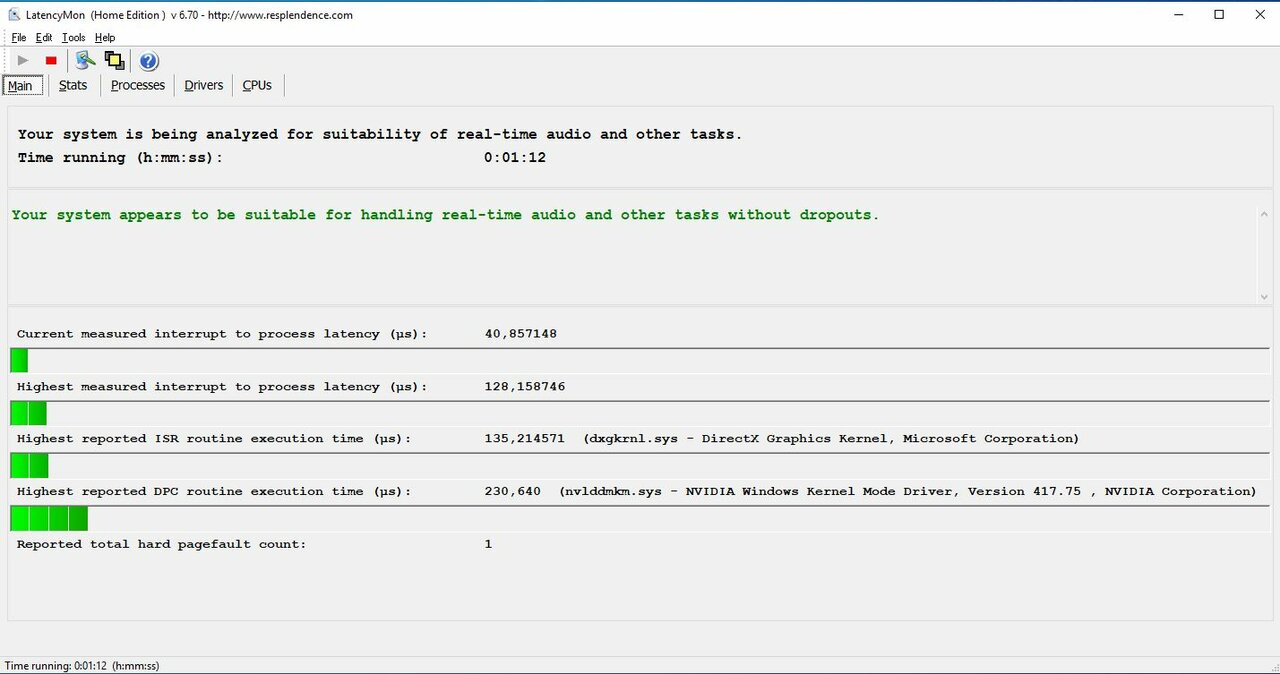Select the CPUs tab
The width and height of the screenshot is (1280, 674).
coord(257,86)
